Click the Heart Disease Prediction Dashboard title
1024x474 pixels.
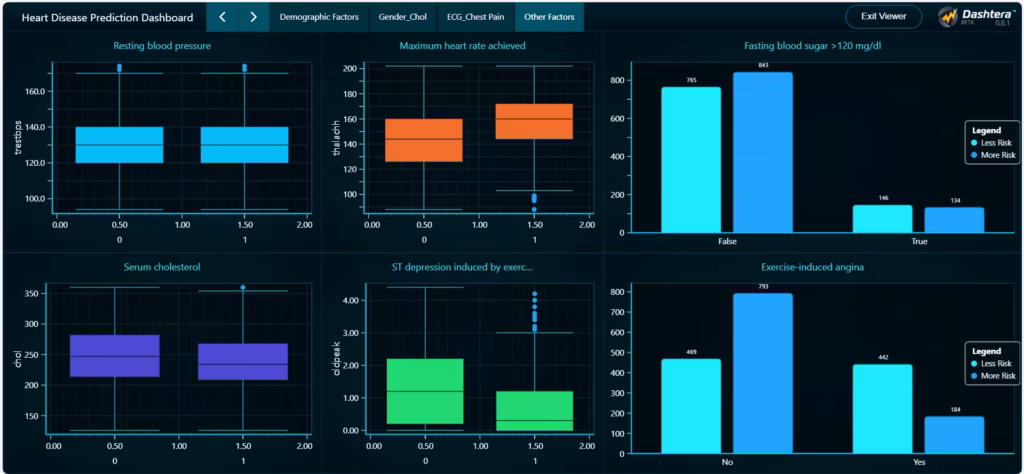pyautogui.click(x=108, y=17)
